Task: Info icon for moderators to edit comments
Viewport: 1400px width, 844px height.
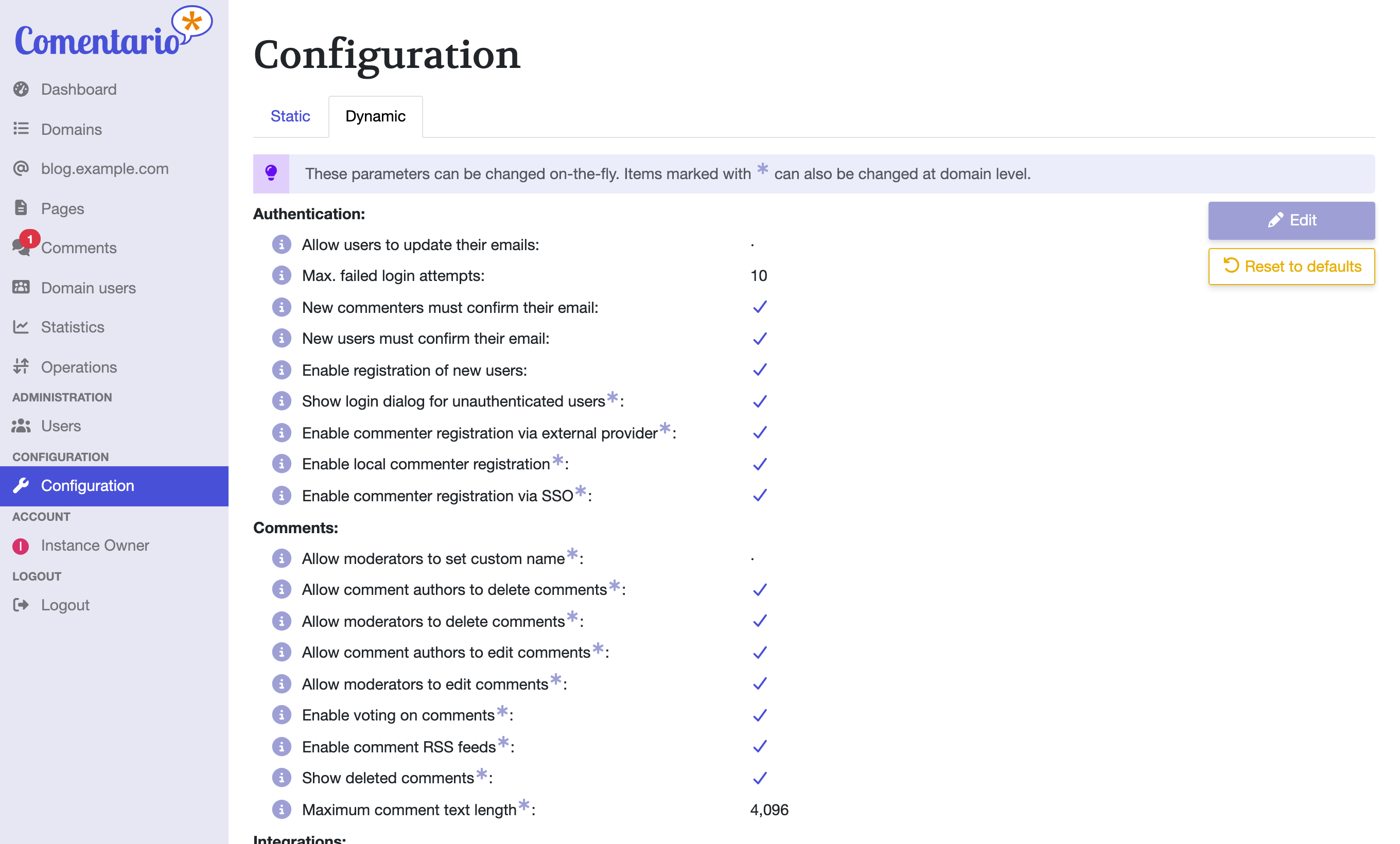Action: point(281,684)
